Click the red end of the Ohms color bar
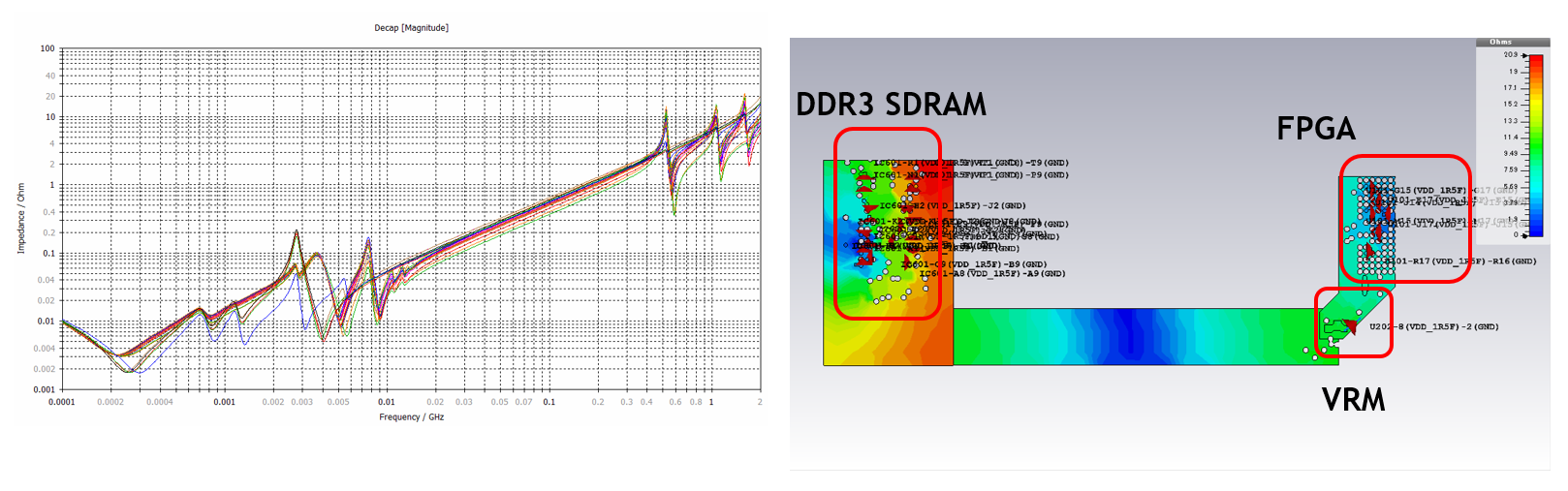 point(1536,61)
